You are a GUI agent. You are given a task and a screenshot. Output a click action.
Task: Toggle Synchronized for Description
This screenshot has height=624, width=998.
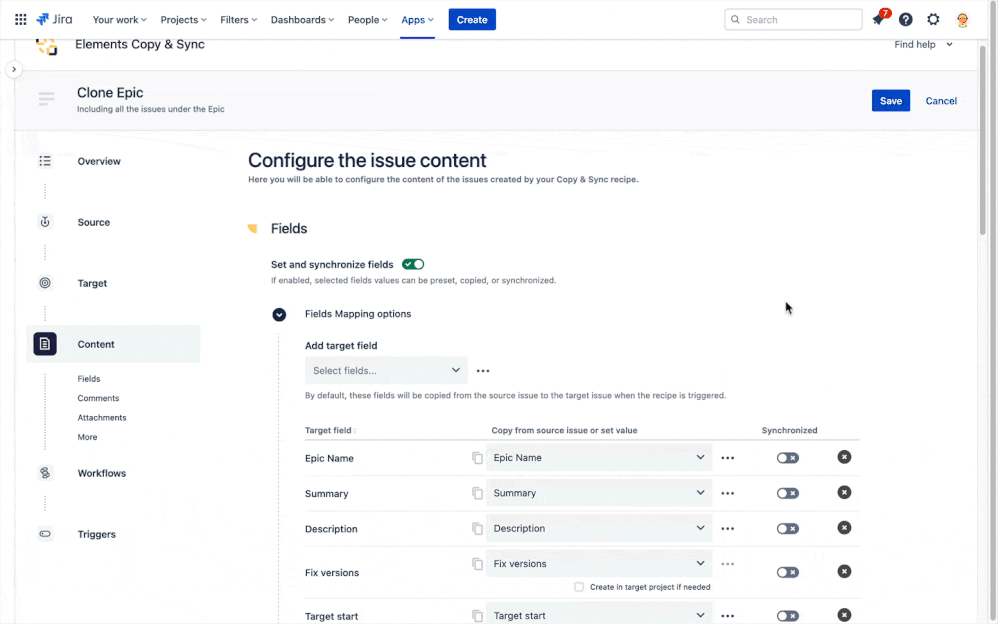(x=787, y=528)
